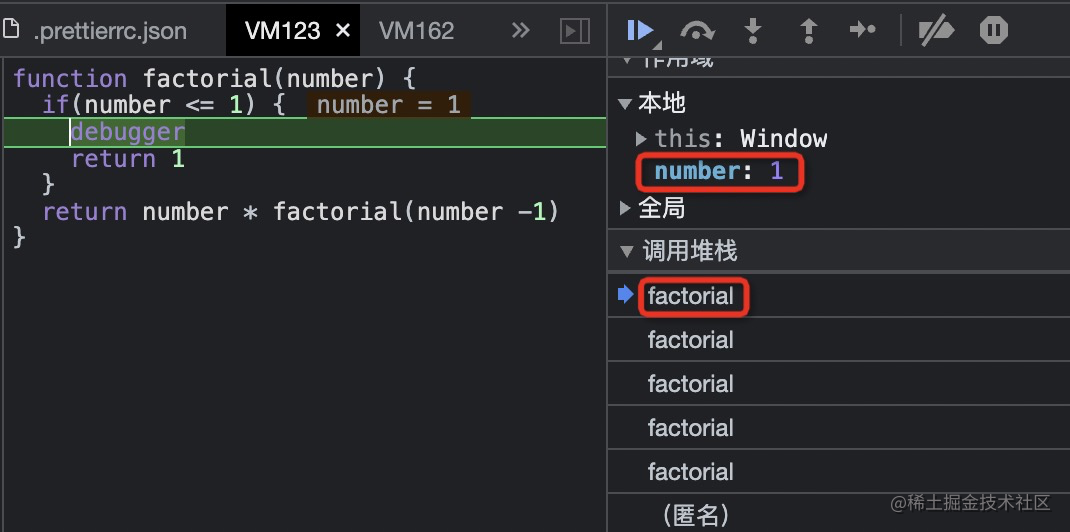Collapse the 调用堆栈 call stack section

[x=626, y=251]
